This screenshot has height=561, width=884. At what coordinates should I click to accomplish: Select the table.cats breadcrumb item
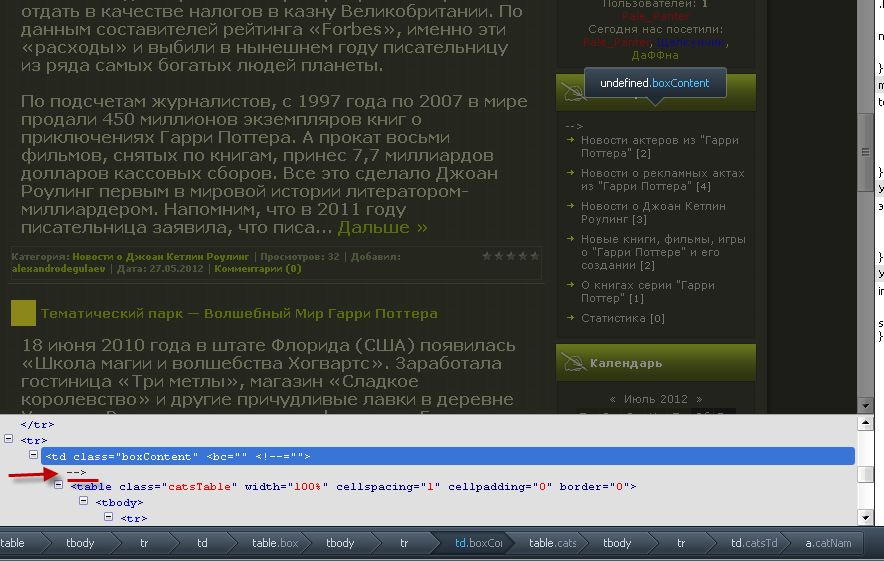(x=552, y=543)
